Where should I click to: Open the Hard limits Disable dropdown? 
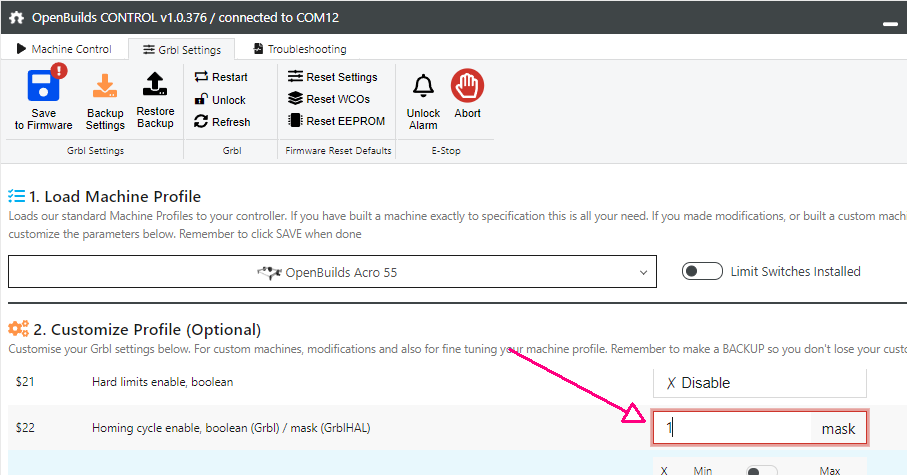pos(759,383)
